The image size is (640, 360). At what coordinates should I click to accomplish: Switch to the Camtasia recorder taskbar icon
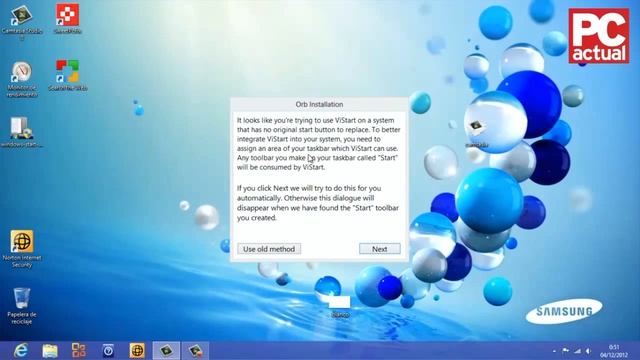[x=195, y=351]
